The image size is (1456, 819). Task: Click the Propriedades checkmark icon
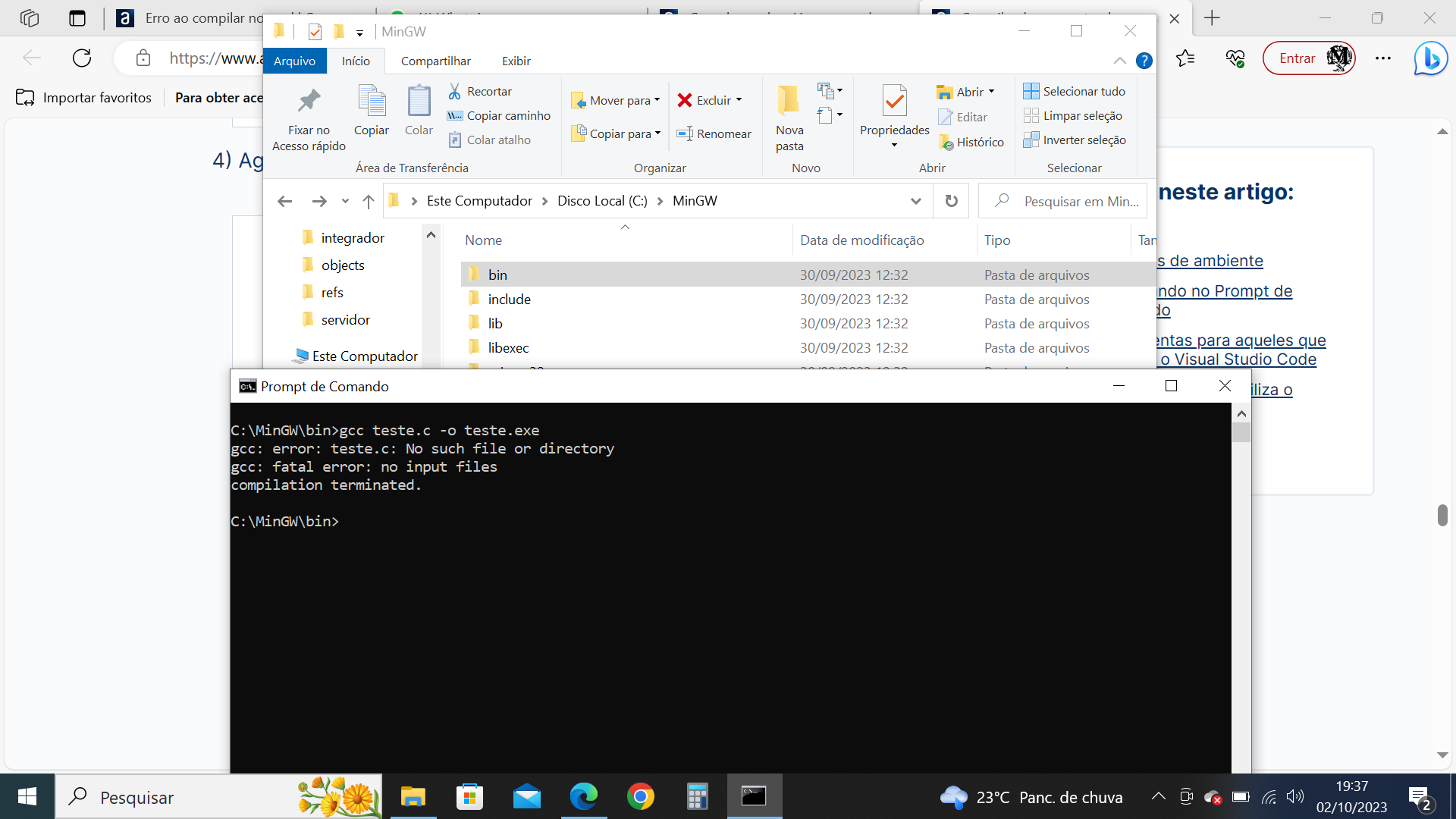[895, 101]
